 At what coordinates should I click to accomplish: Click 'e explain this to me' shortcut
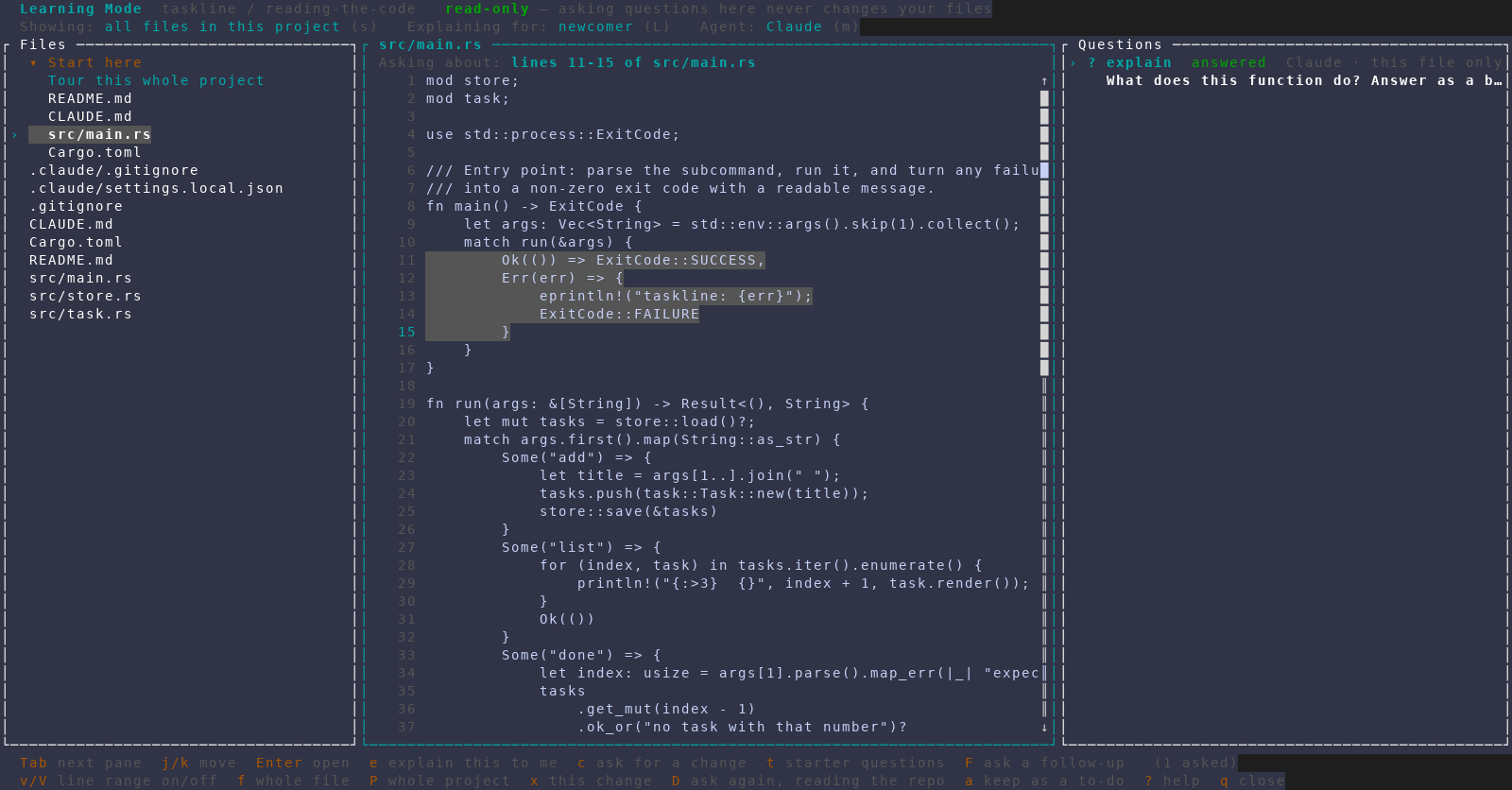pyautogui.click(x=463, y=764)
